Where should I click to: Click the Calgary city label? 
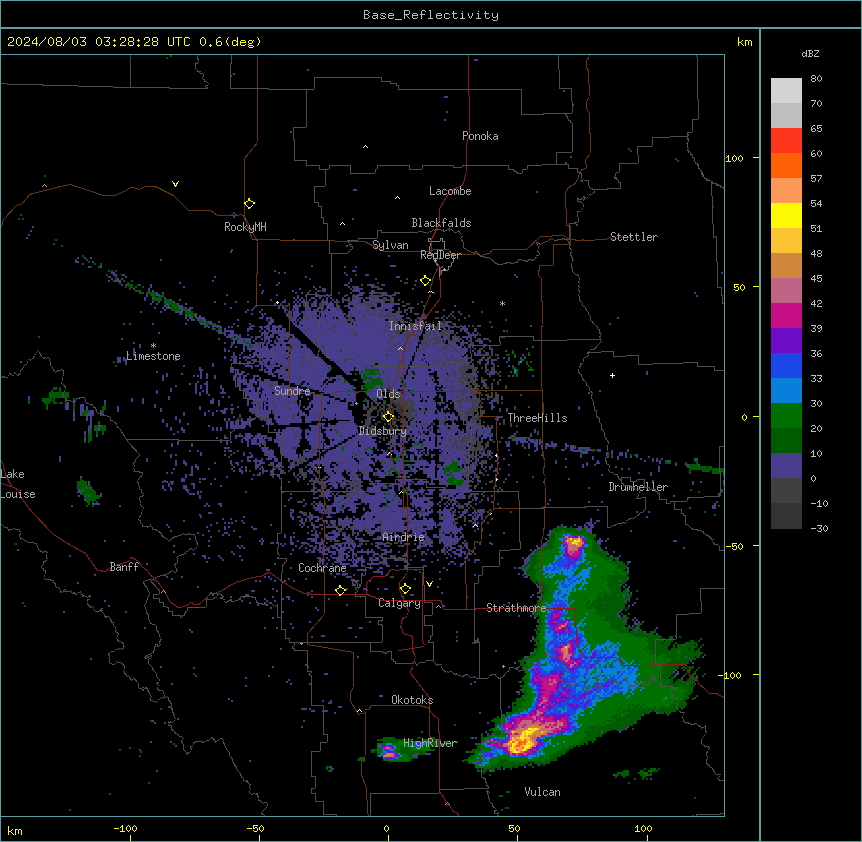coord(399,603)
